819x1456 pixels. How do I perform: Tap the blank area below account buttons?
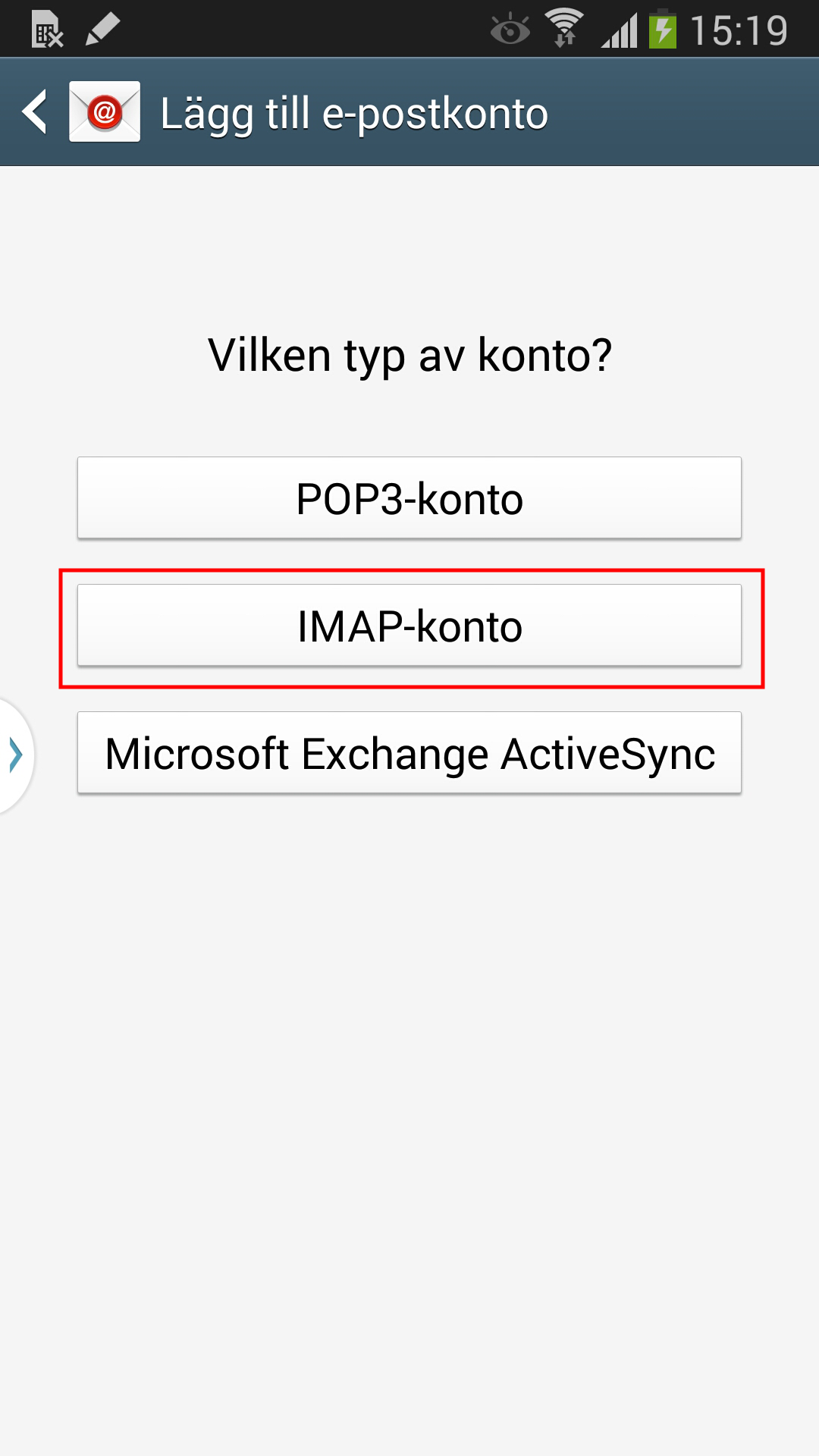(x=409, y=1100)
